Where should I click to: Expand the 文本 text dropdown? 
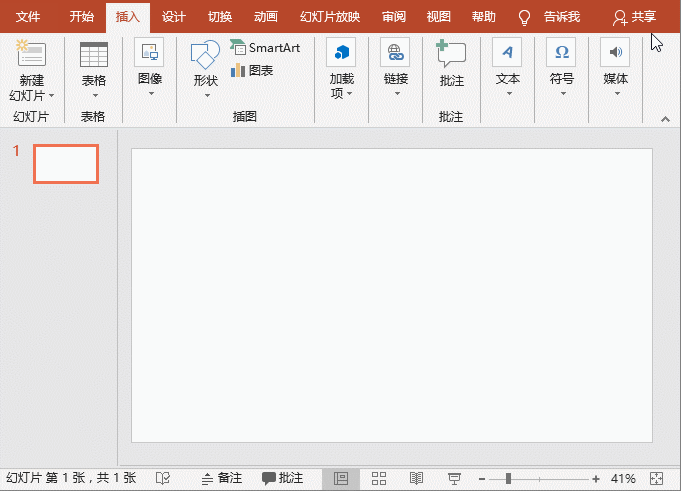pos(507,95)
